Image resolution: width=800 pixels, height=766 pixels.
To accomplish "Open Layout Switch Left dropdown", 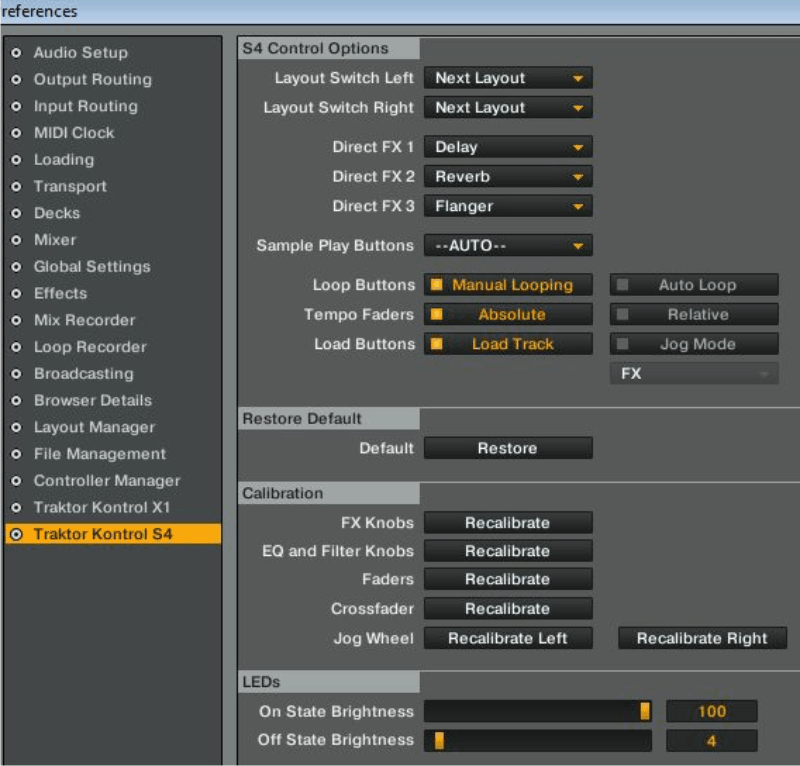I will click(508, 78).
